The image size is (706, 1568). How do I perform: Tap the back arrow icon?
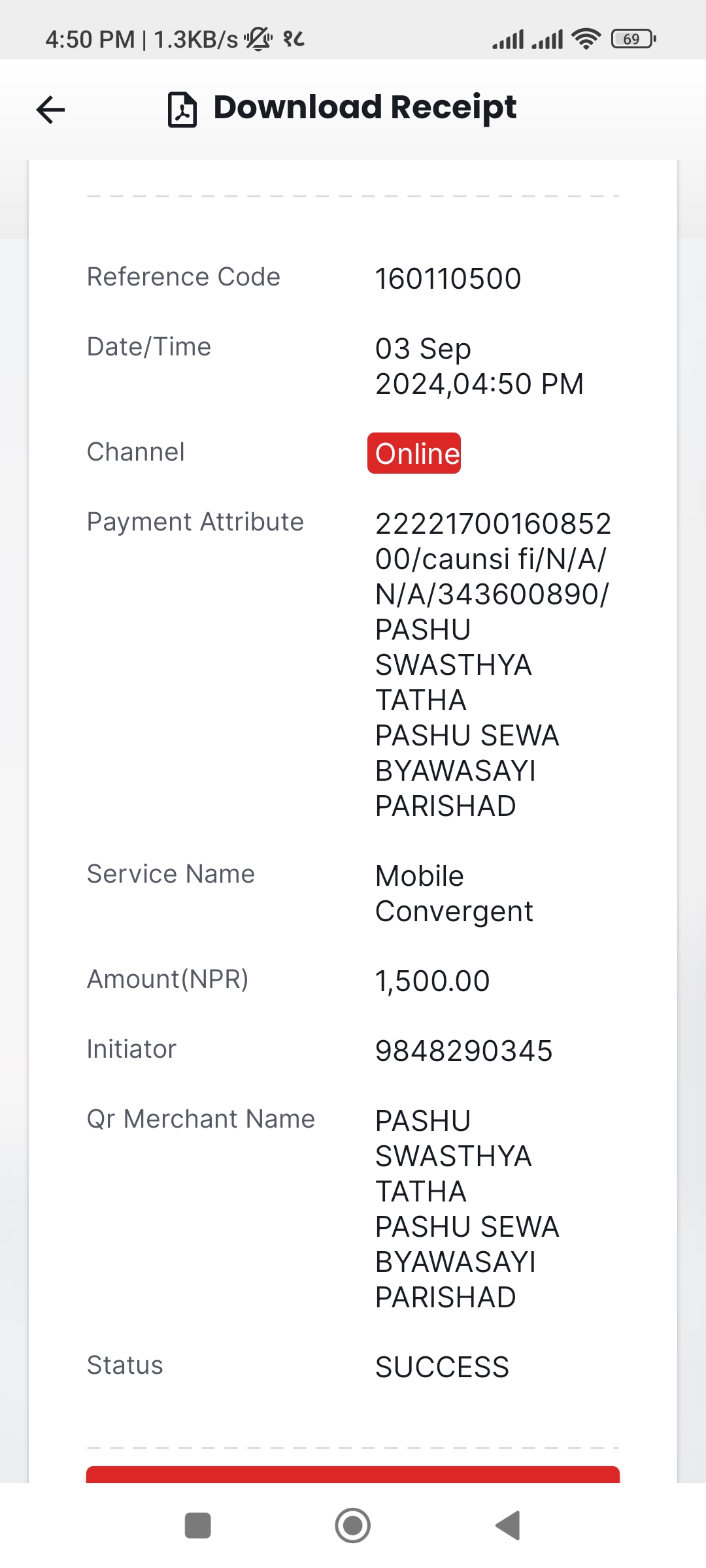tap(50, 109)
